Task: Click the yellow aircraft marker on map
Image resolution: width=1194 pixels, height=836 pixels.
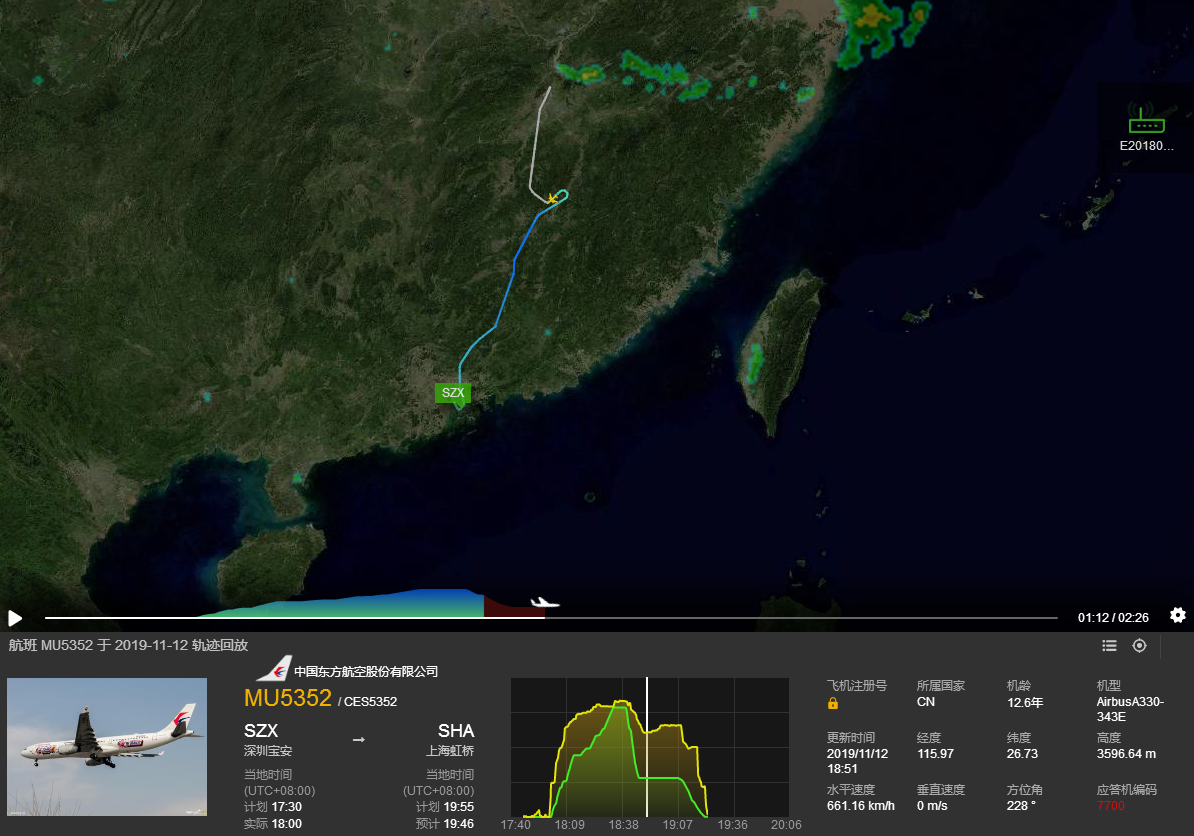Action: [553, 198]
